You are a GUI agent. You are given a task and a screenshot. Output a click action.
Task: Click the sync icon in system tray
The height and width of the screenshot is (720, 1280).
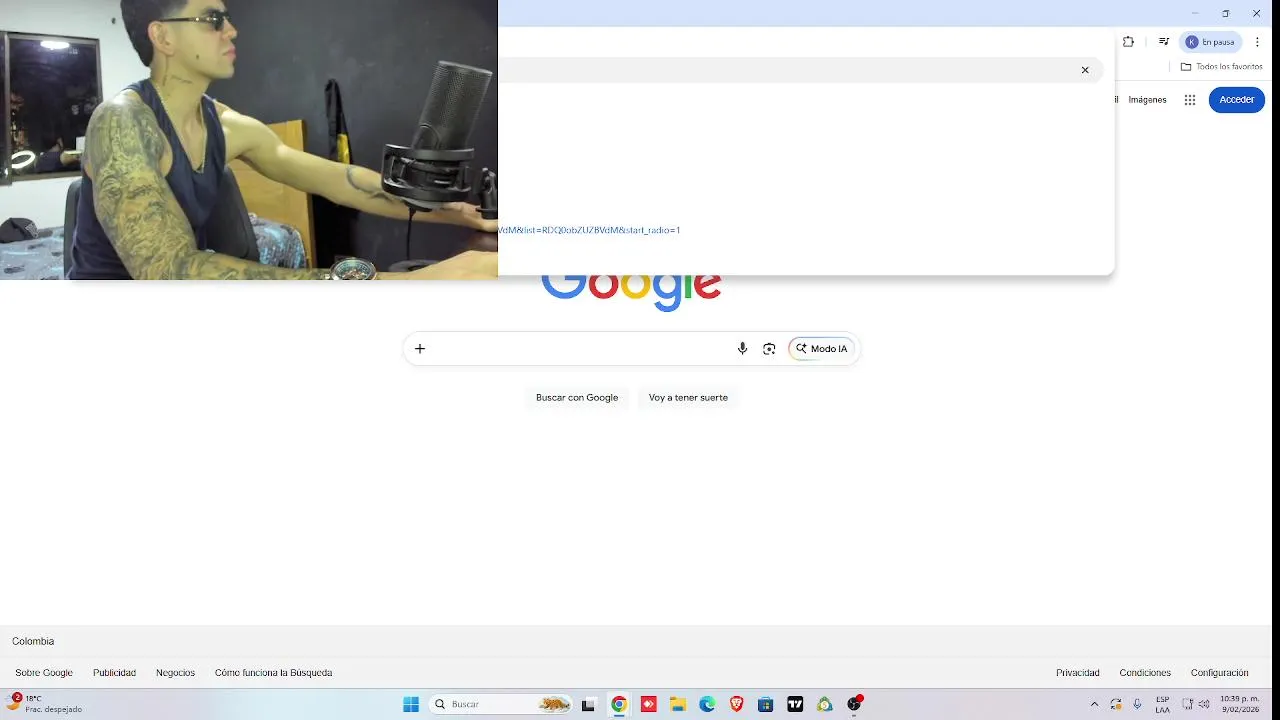pyautogui.click(x=1116, y=704)
